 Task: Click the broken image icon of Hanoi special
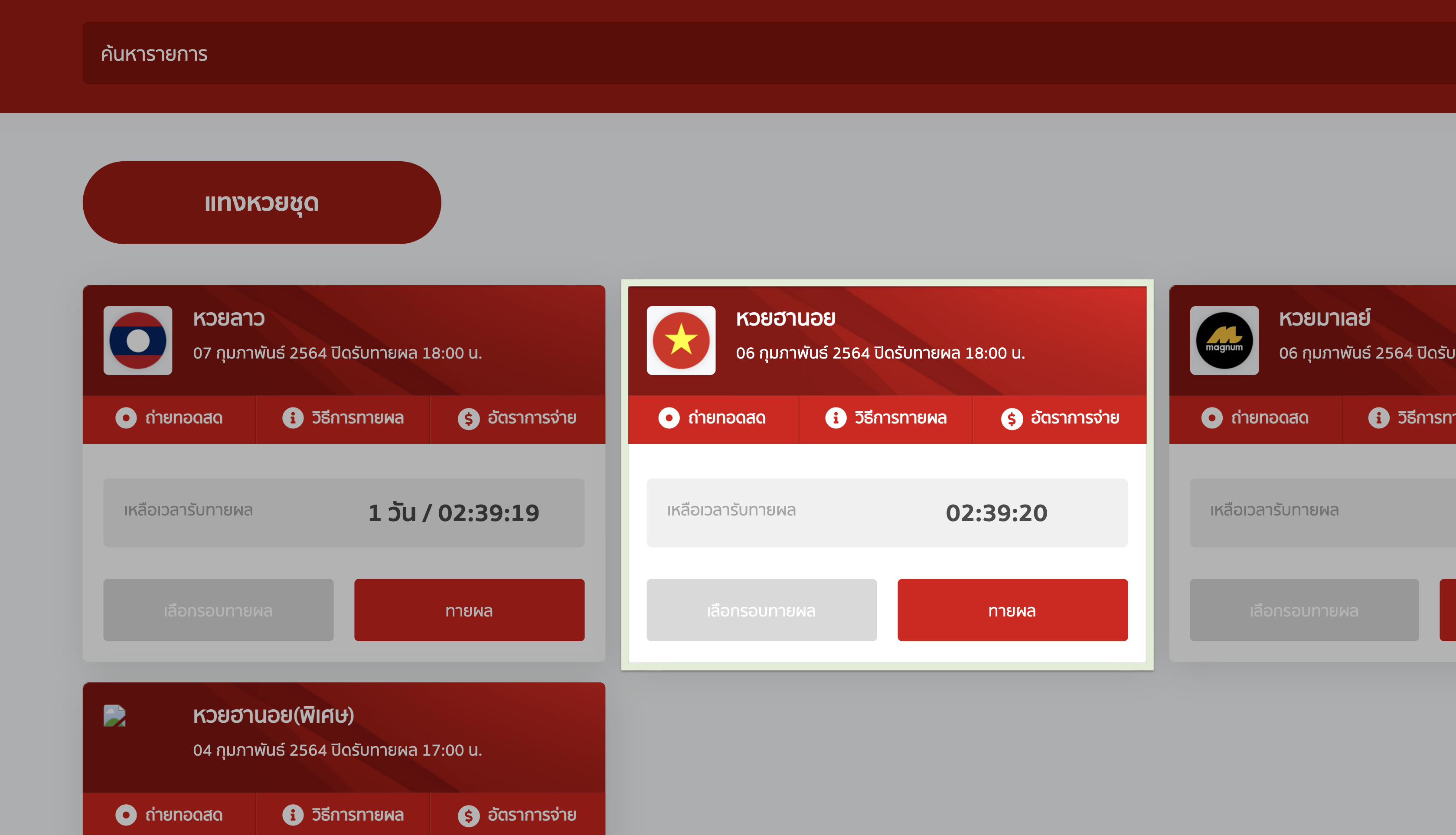pos(114,716)
